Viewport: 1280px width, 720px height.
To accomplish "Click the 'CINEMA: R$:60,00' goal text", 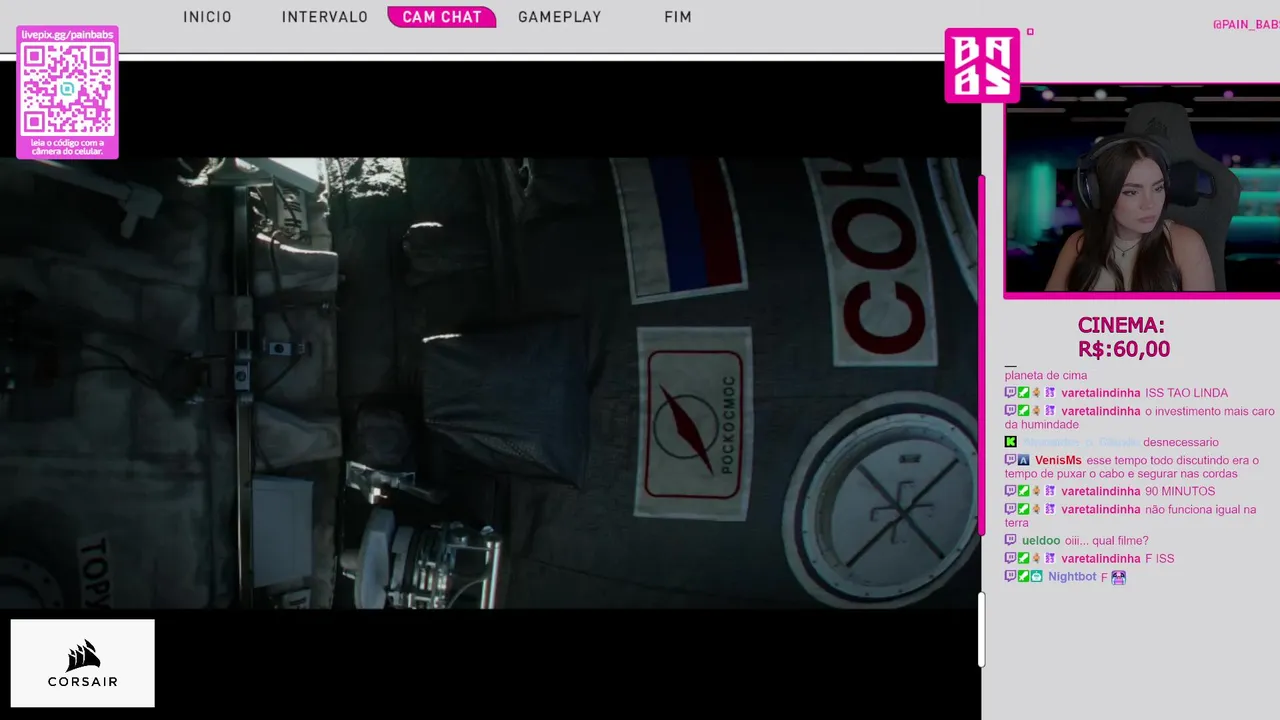I will click(x=1123, y=337).
